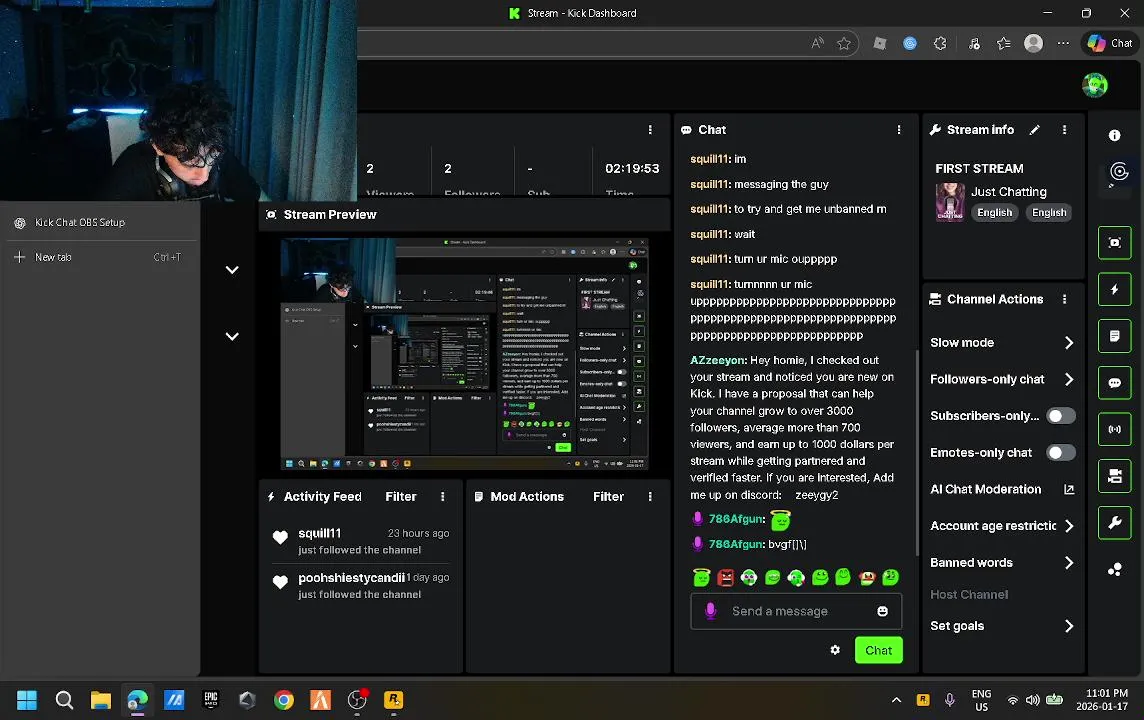Image resolution: width=1144 pixels, height=720 pixels.
Task: Open stats panel three-dot menu
Action: 650,130
